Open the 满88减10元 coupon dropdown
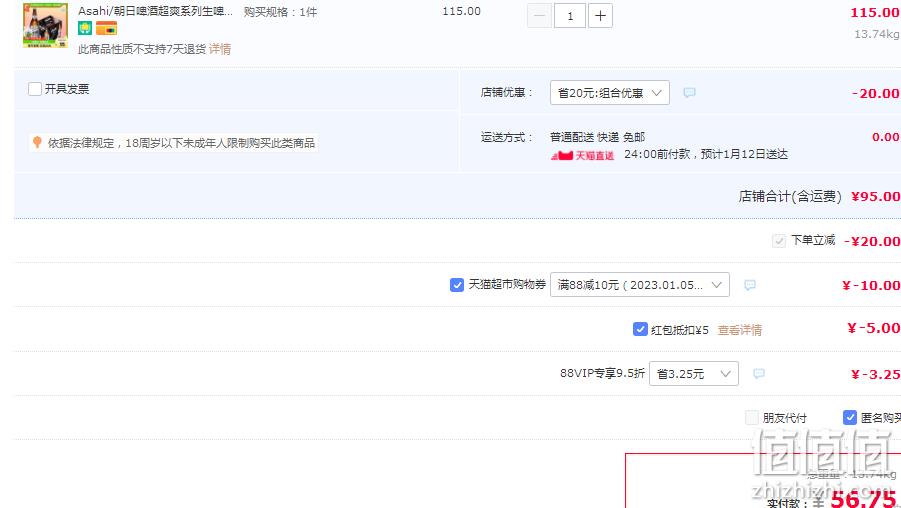 pos(640,284)
